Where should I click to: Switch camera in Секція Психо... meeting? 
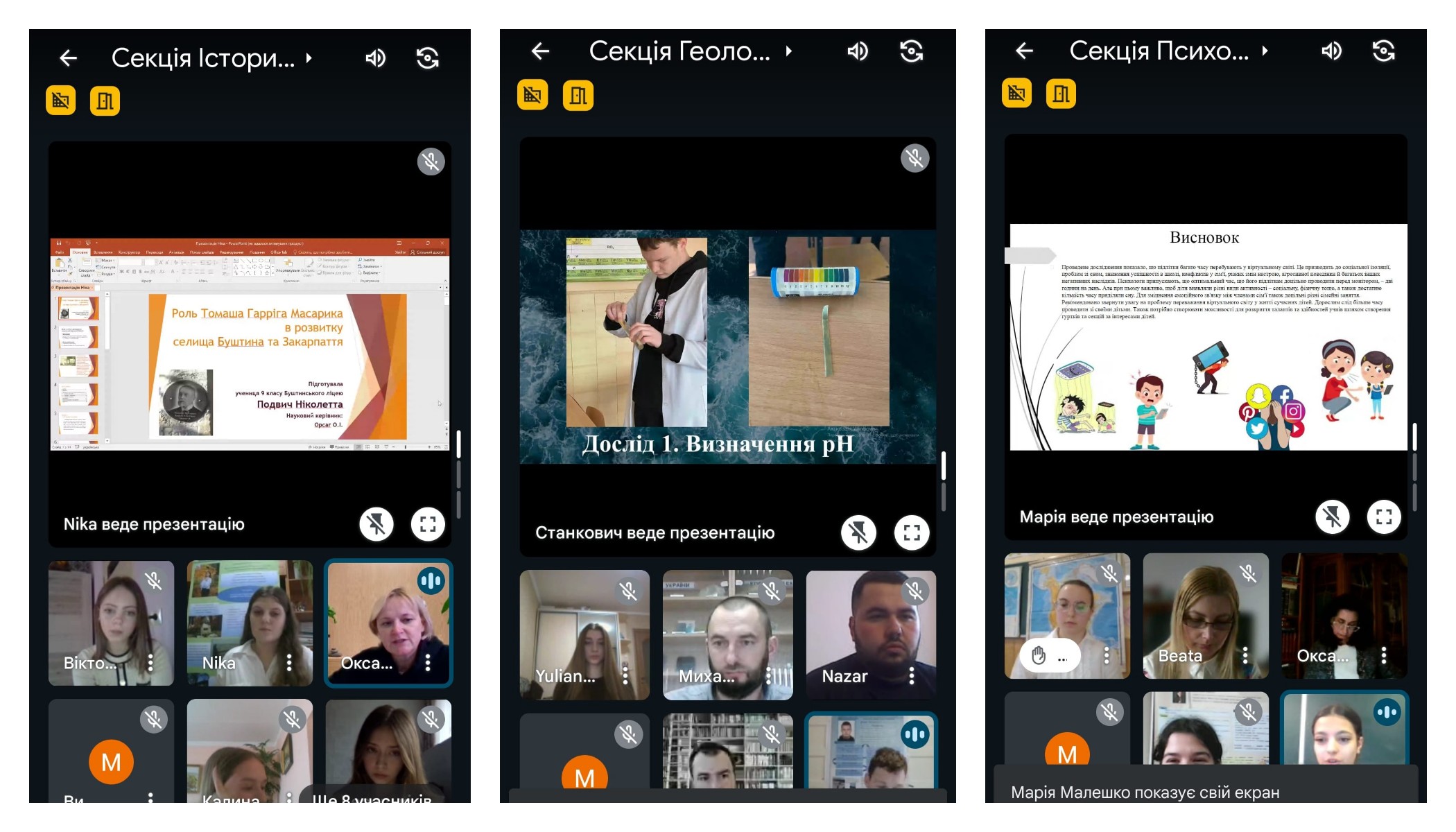1383,51
